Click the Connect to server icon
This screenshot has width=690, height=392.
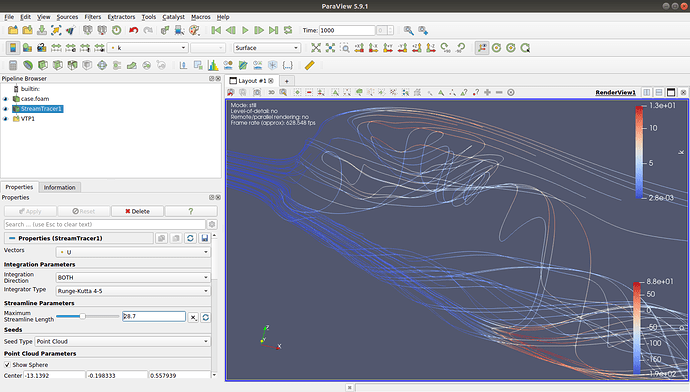(88, 30)
